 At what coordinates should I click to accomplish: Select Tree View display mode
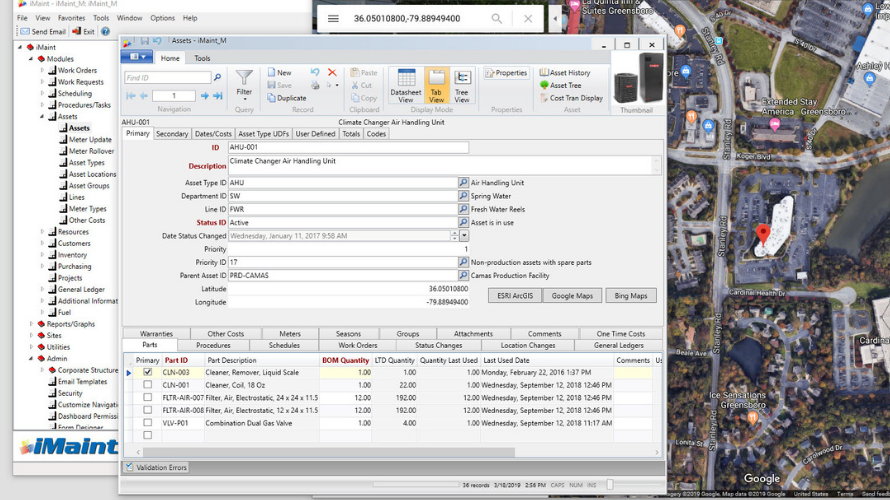tap(462, 86)
